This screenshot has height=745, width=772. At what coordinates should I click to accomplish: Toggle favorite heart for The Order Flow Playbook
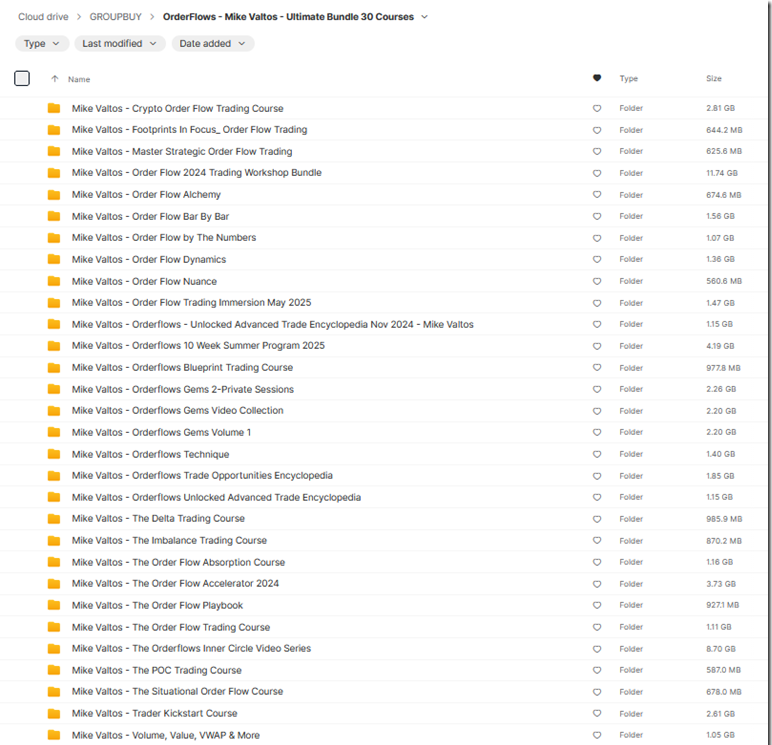pyautogui.click(x=597, y=606)
